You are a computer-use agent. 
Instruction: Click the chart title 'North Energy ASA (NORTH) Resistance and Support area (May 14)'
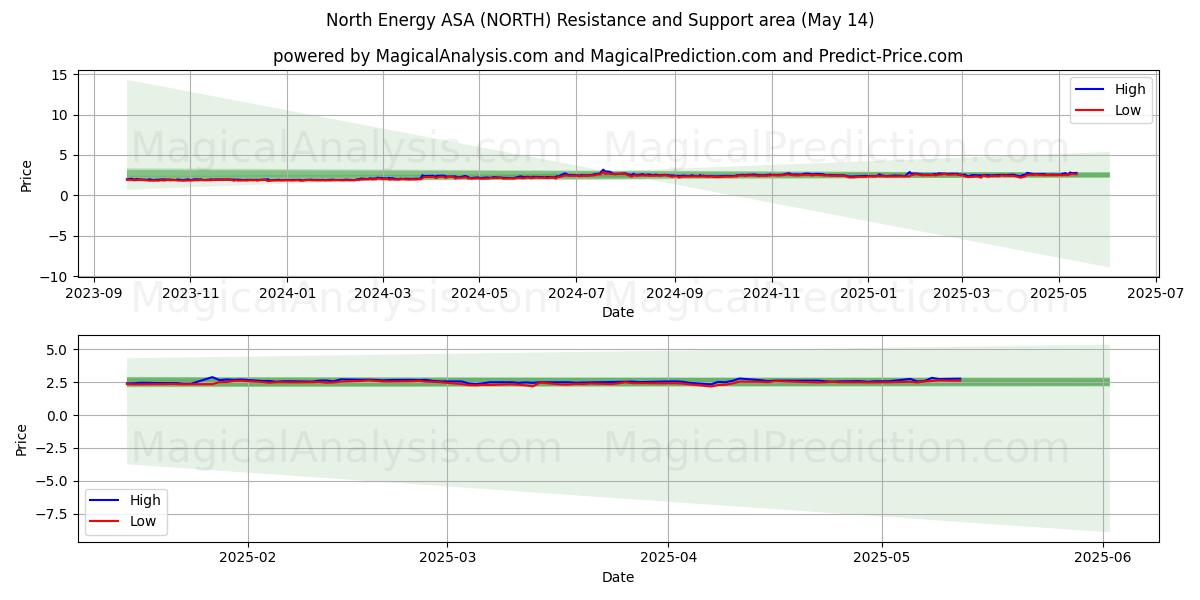(600, 20)
